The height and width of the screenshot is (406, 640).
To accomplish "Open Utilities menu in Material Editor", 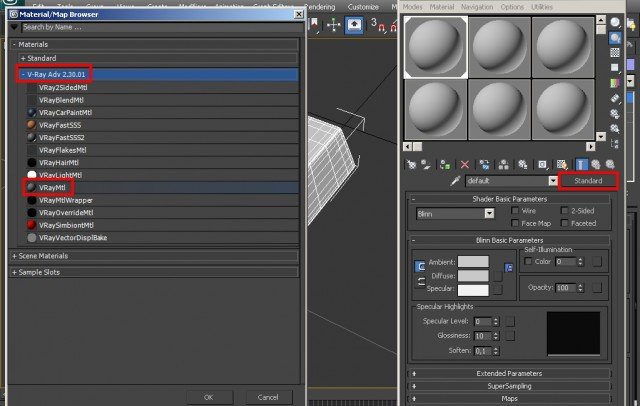I will click(542, 7).
